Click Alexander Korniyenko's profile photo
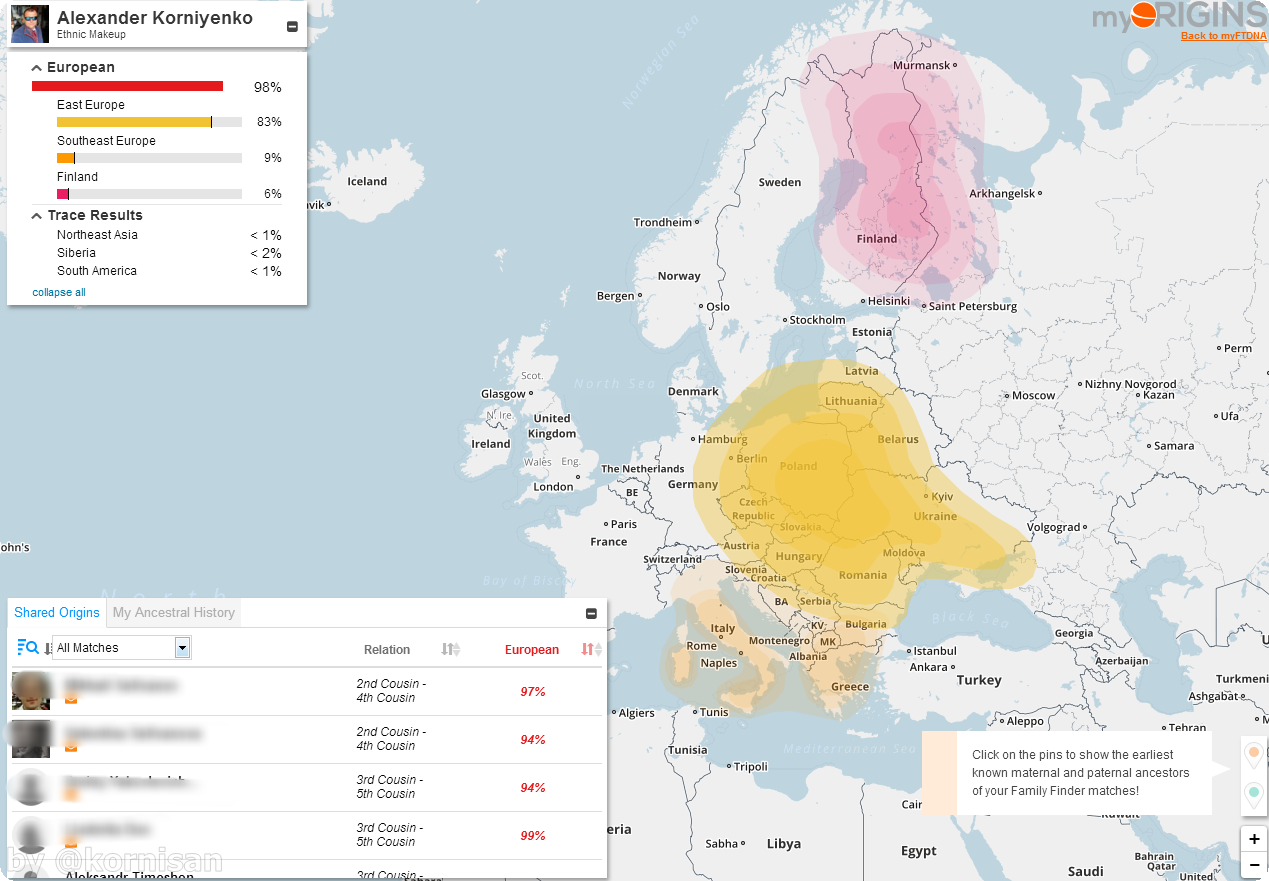Image resolution: width=1269 pixels, height=881 pixels. tap(30, 24)
